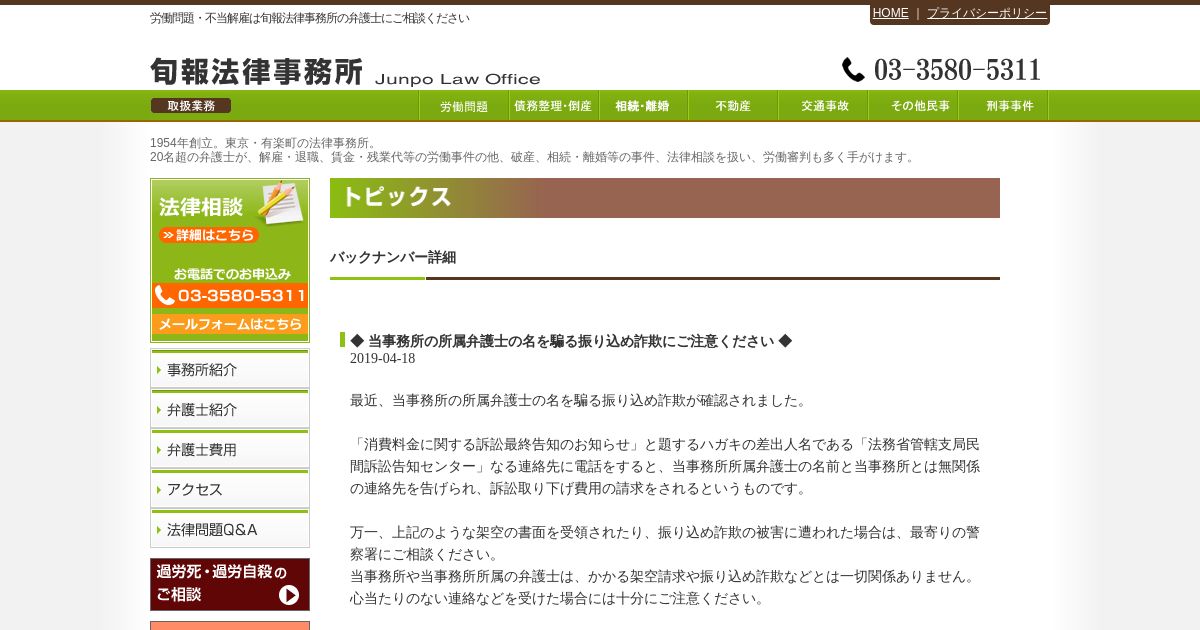This screenshot has height=630, width=1200.
Task: Click the header tagline 労働問題・不当解雇は旬報法律事務所の弁護士にご相談ください
Action: pos(310,18)
